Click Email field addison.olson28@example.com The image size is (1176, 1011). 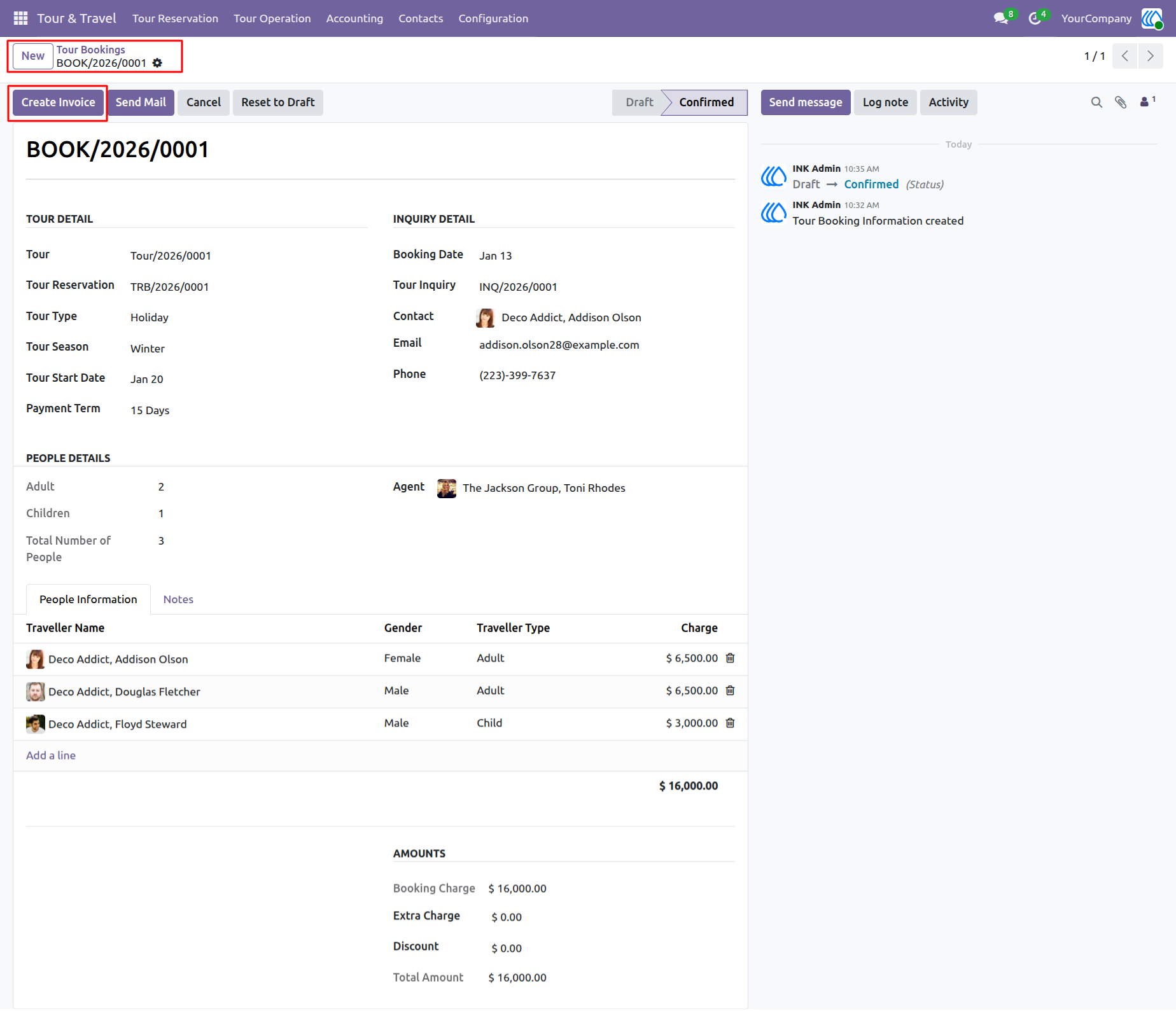559,345
